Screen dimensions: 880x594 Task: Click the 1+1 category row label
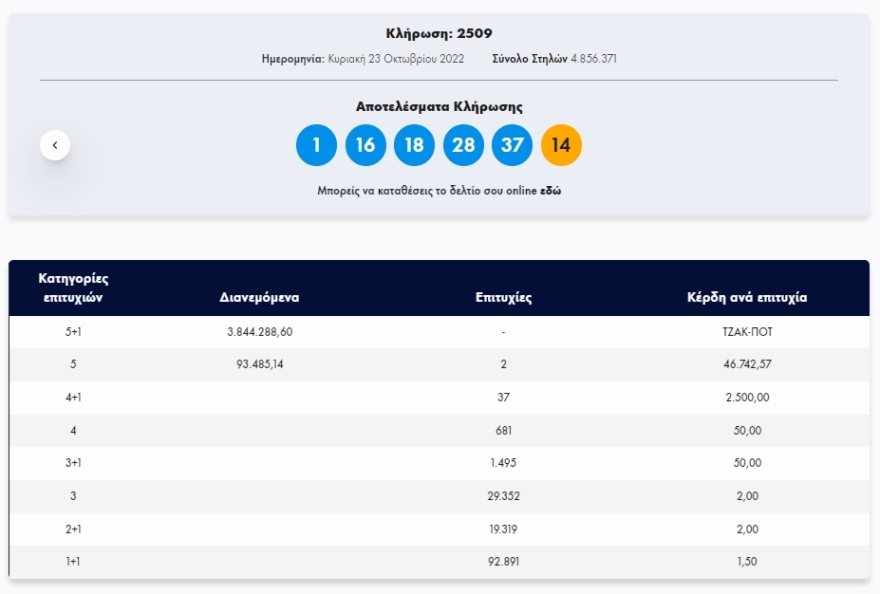click(x=73, y=562)
